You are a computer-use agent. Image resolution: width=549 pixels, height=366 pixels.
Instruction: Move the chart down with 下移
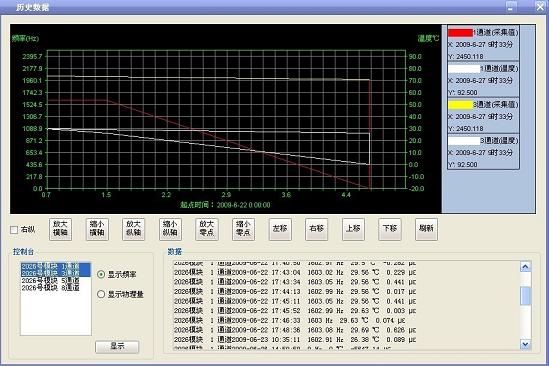pyautogui.click(x=390, y=229)
